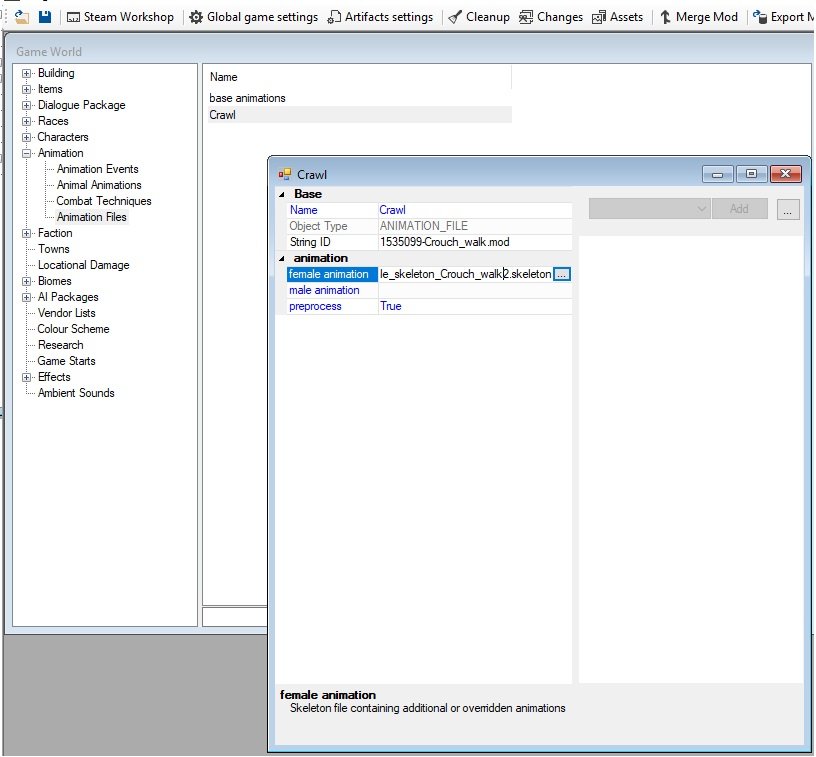The width and height of the screenshot is (816, 757).
Task: Select the 'base animations' list row
Action: point(359,98)
